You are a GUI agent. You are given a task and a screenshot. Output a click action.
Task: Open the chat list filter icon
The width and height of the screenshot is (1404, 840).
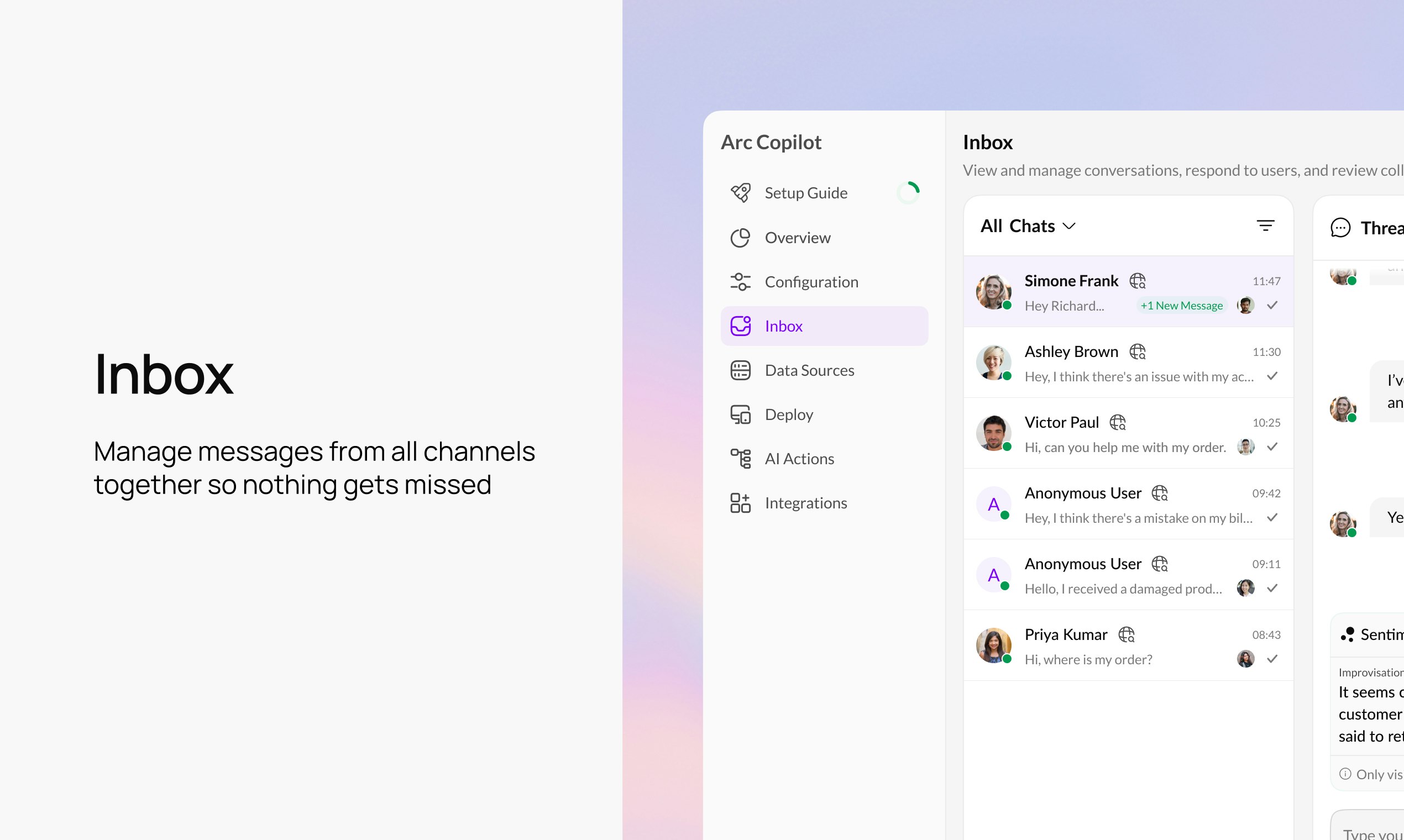coord(1265,226)
